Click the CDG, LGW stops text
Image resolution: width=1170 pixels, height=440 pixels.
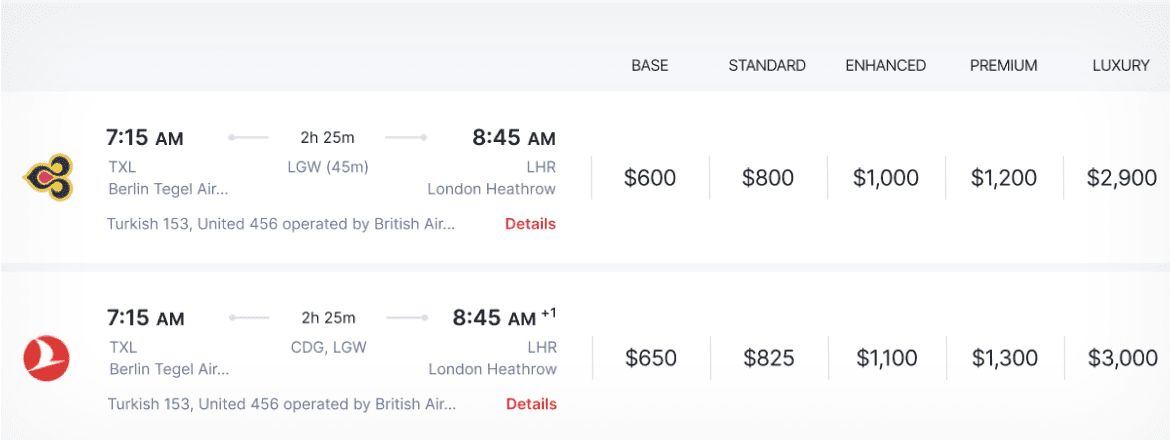pos(328,346)
